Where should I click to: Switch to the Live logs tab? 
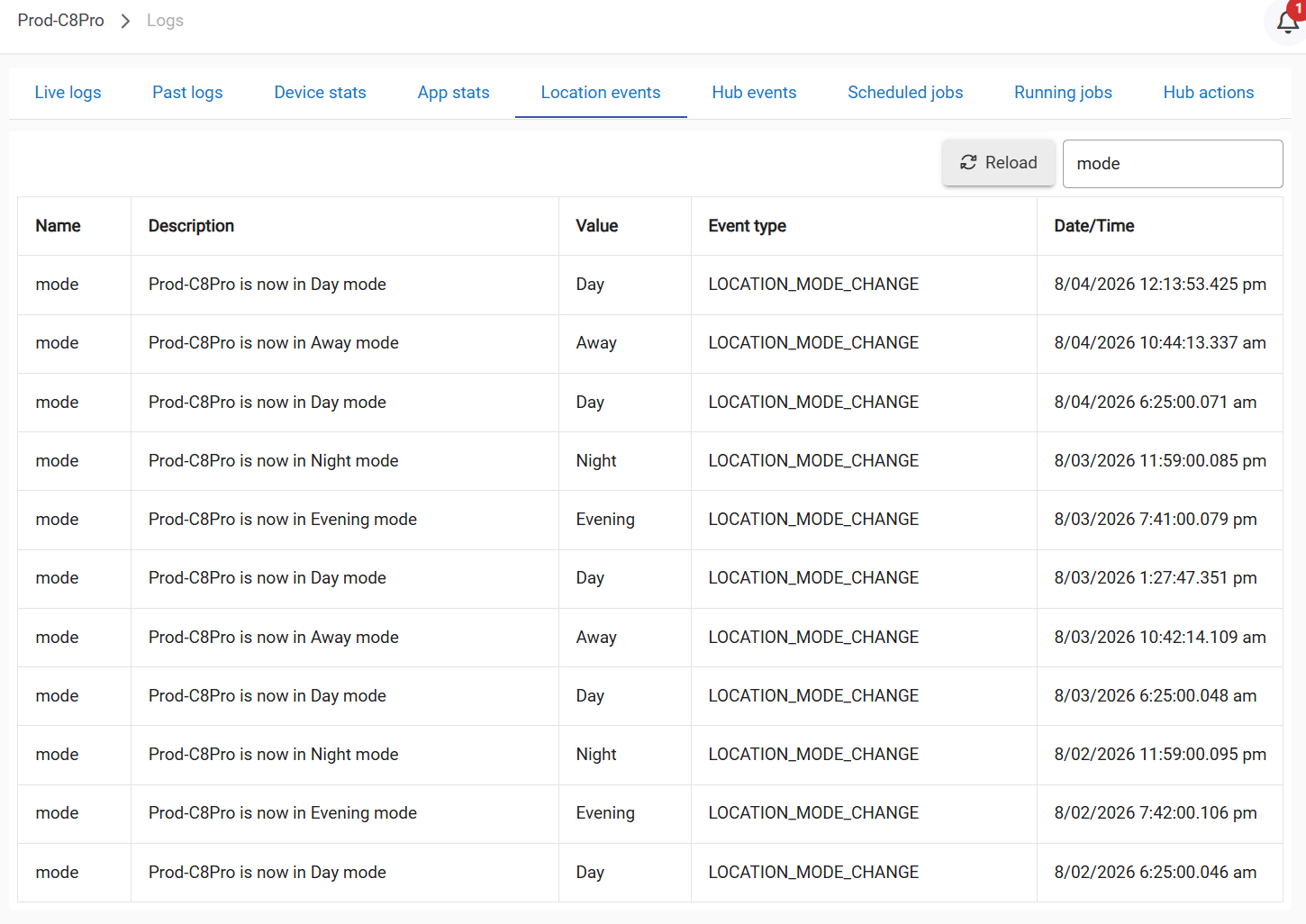click(x=68, y=93)
